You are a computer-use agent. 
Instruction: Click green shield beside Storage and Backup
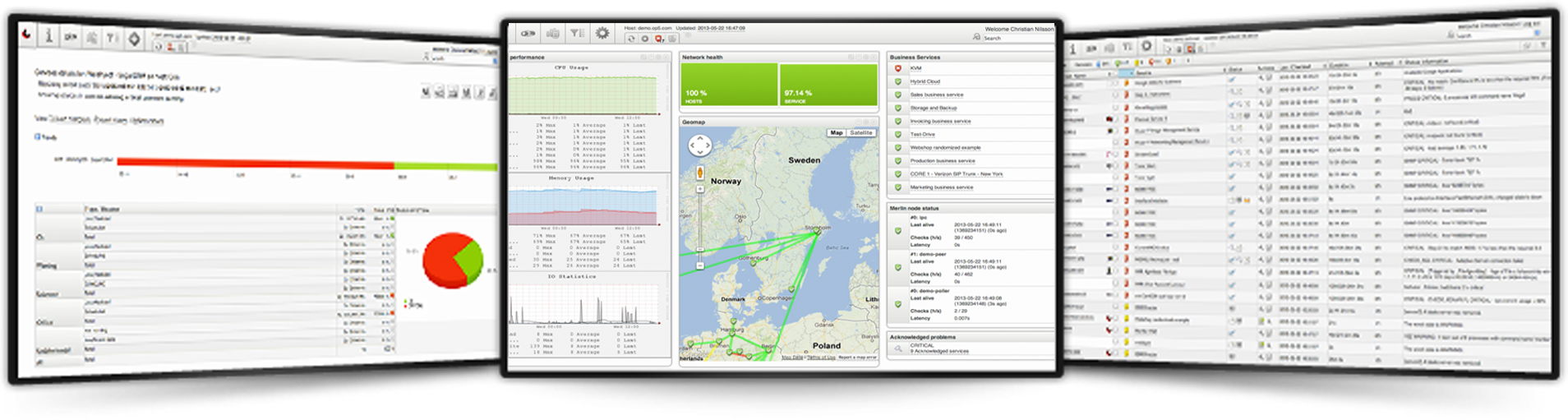point(898,108)
